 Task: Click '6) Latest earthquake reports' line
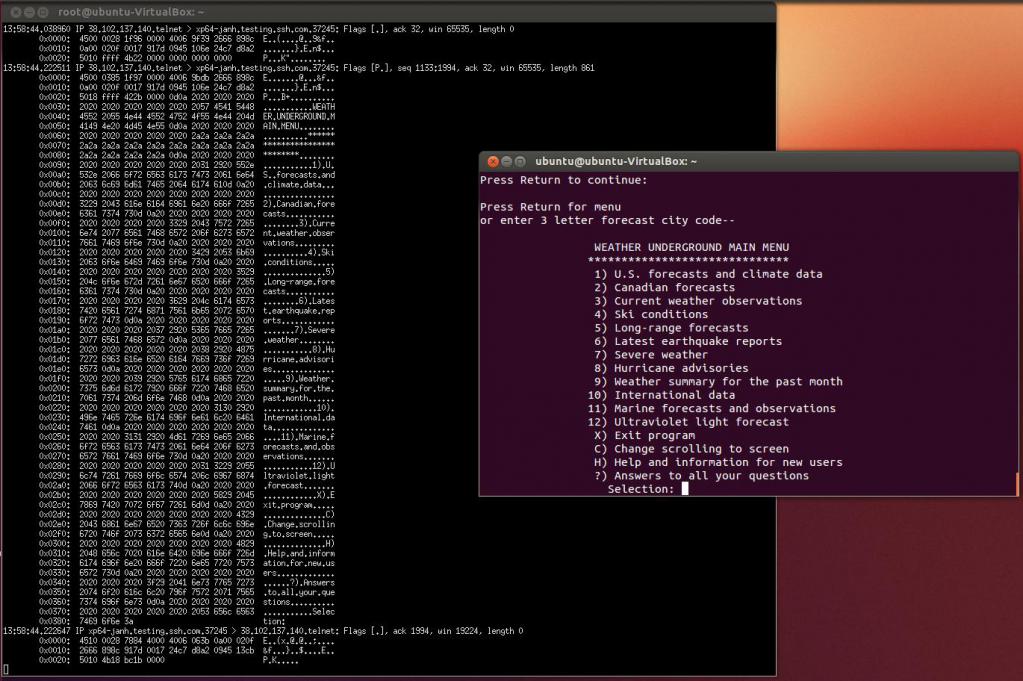coord(688,341)
